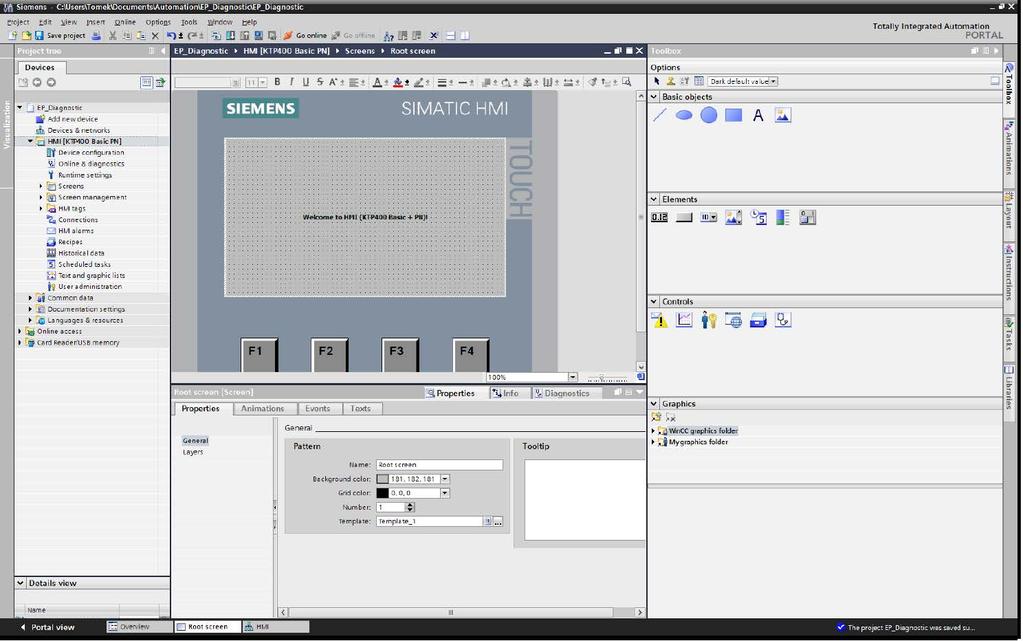Click the Name field containing Root screen
This screenshot has height=641, width=1023.
(439, 465)
